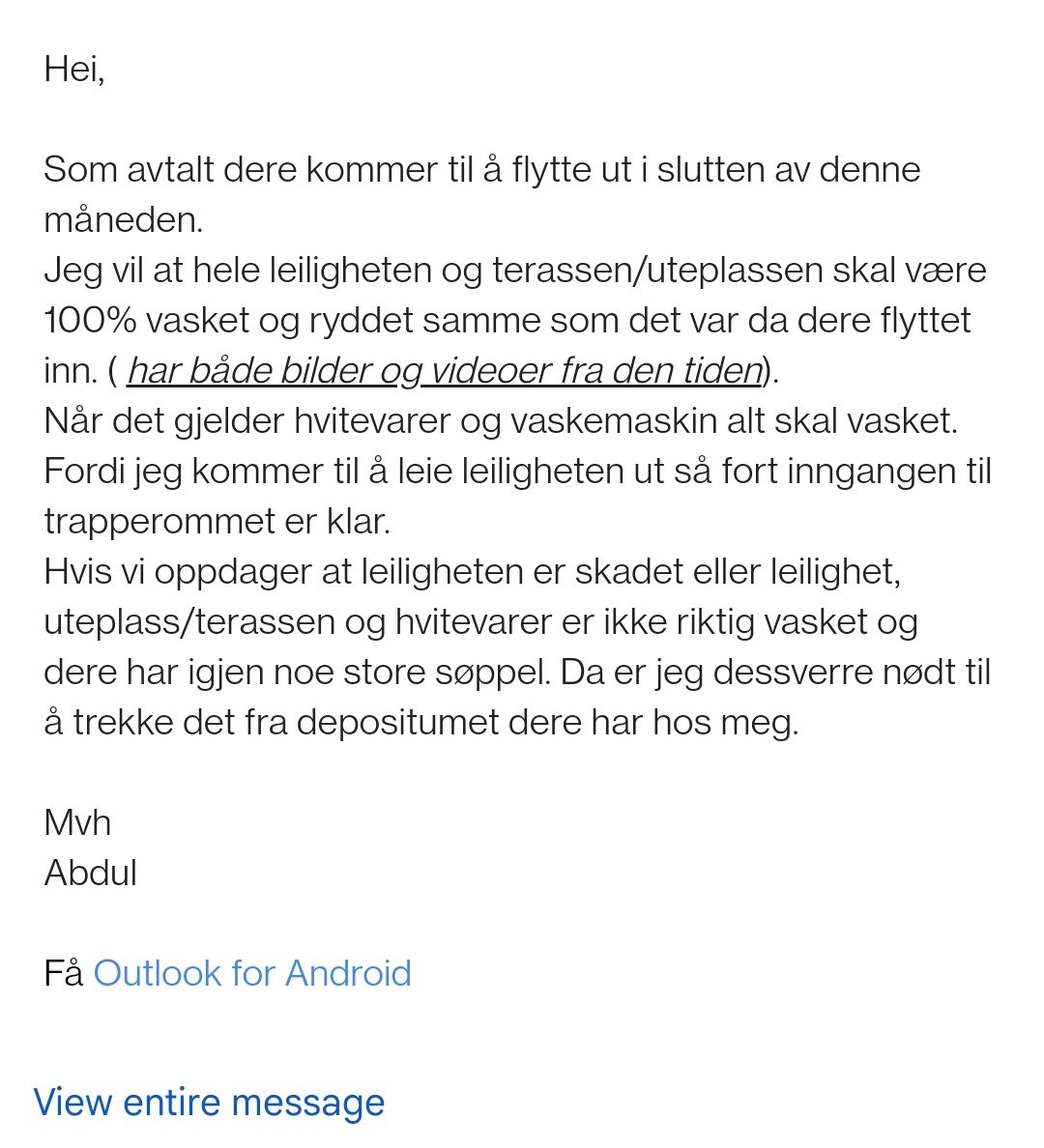Click the line starting with Hvis vi oppdager
Viewport: 1044px width, 1148px height.
pos(472,572)
